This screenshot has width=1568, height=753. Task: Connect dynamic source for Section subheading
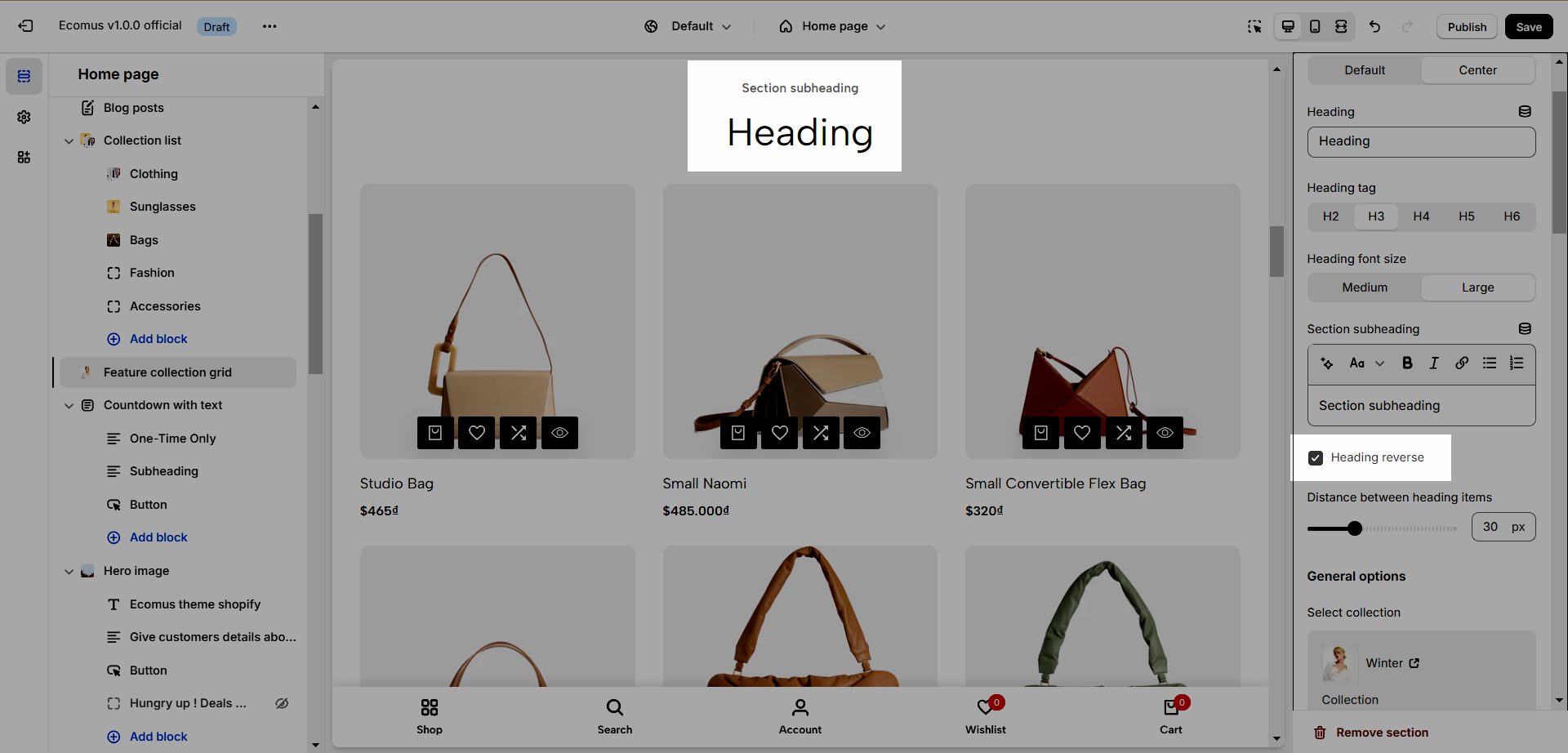[1525, 329]
